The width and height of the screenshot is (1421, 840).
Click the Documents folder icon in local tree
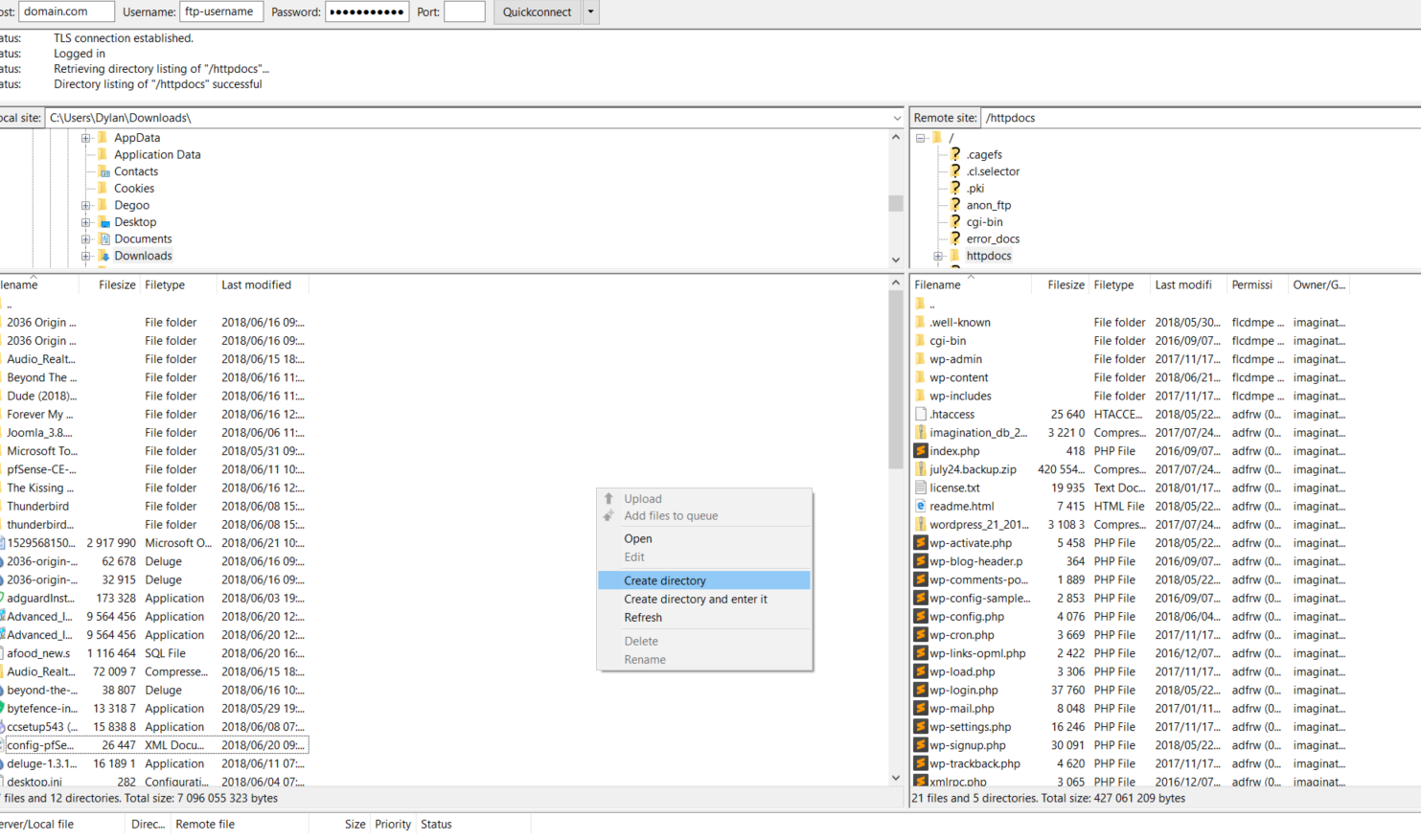[x=103, y=239]
